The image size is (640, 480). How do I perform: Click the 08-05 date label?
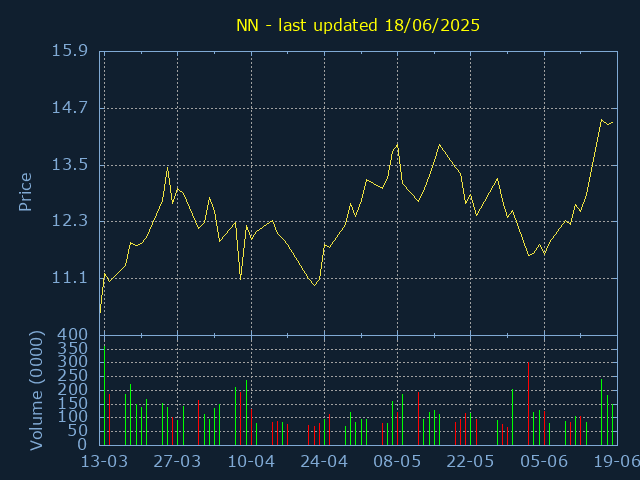(397, 462)
